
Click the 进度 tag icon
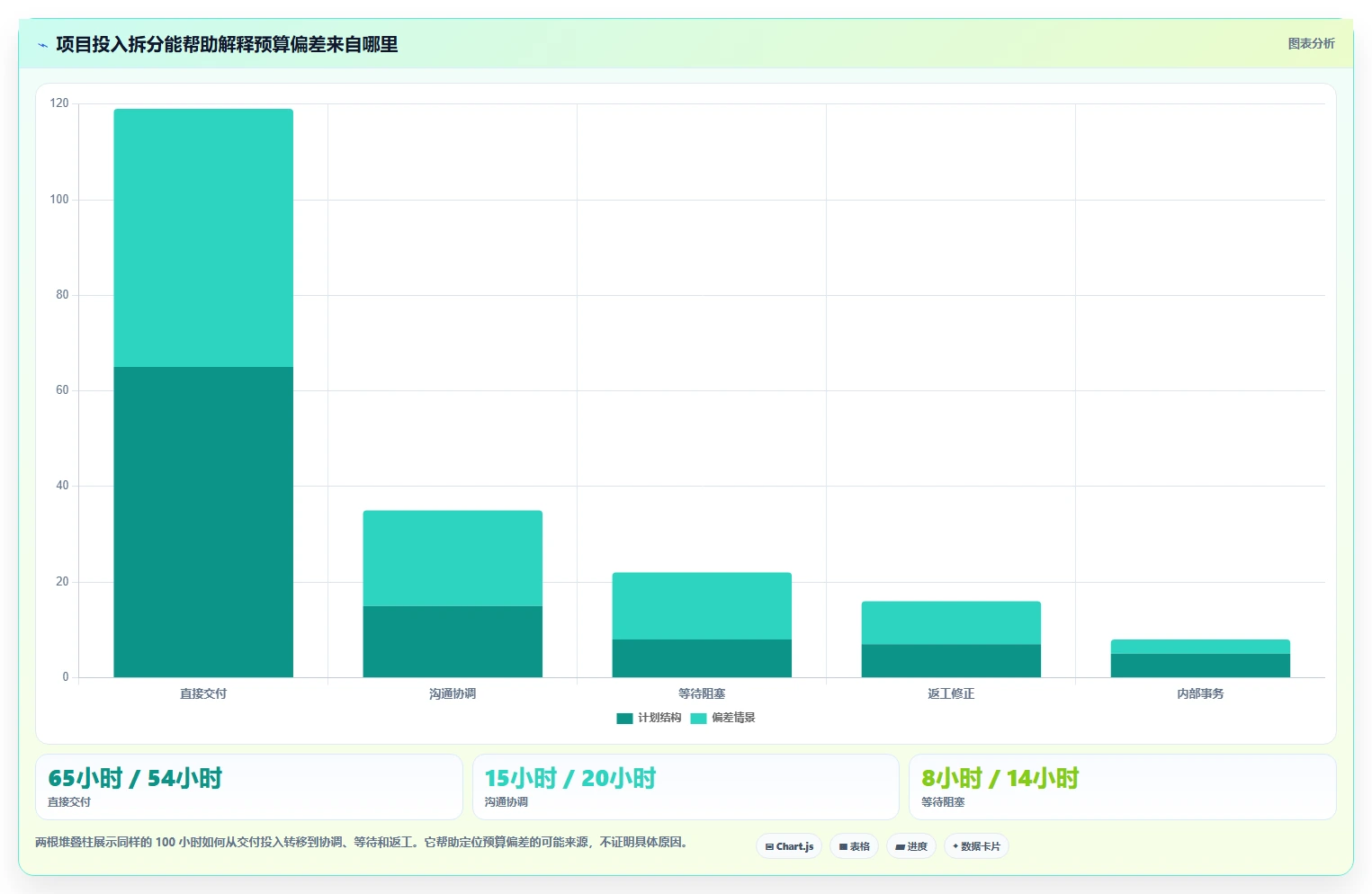(x=900, y=846)
